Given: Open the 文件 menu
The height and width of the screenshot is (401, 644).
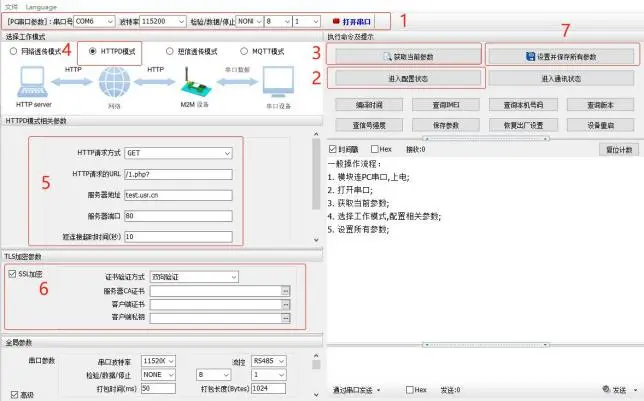Looking at the screenshot, I should (x=12, y=7).
